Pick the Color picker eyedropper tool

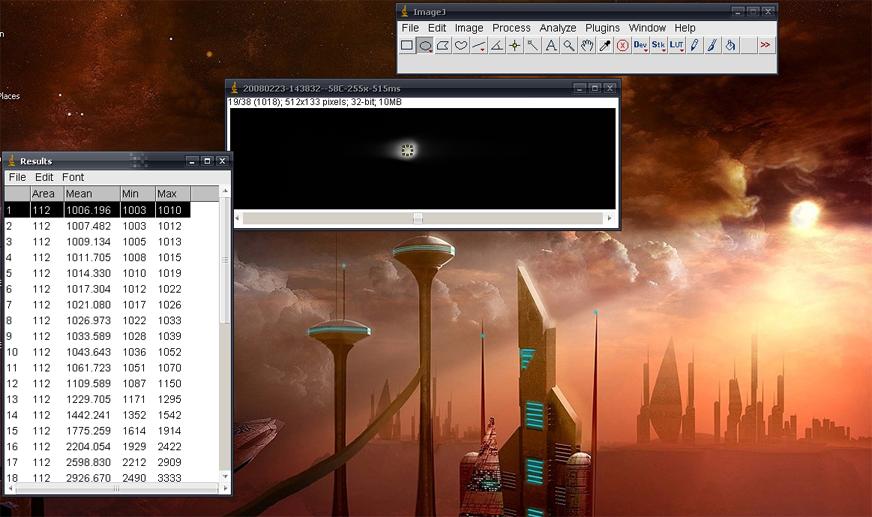tap(605, 45)
